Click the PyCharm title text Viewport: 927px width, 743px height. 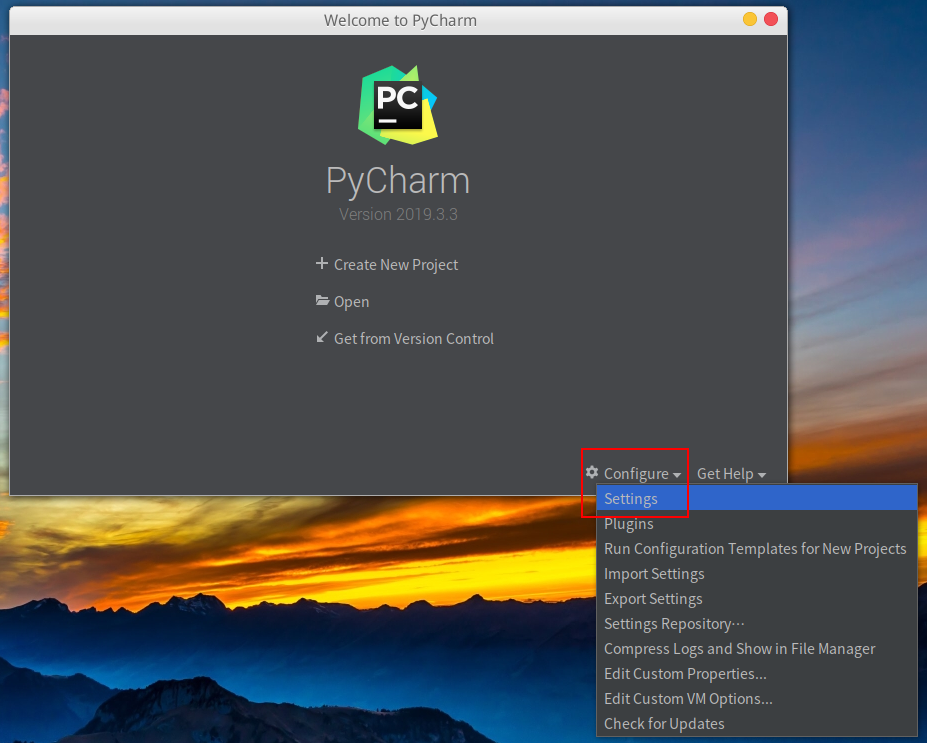(398, 181)
